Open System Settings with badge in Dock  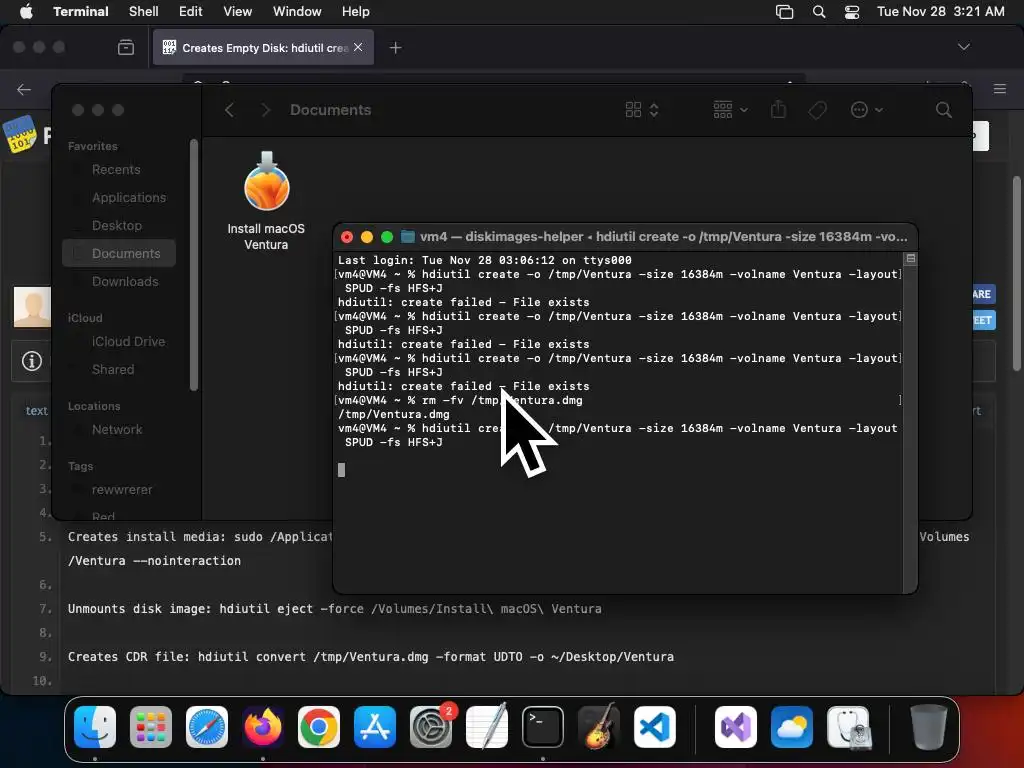pos(431,727)
